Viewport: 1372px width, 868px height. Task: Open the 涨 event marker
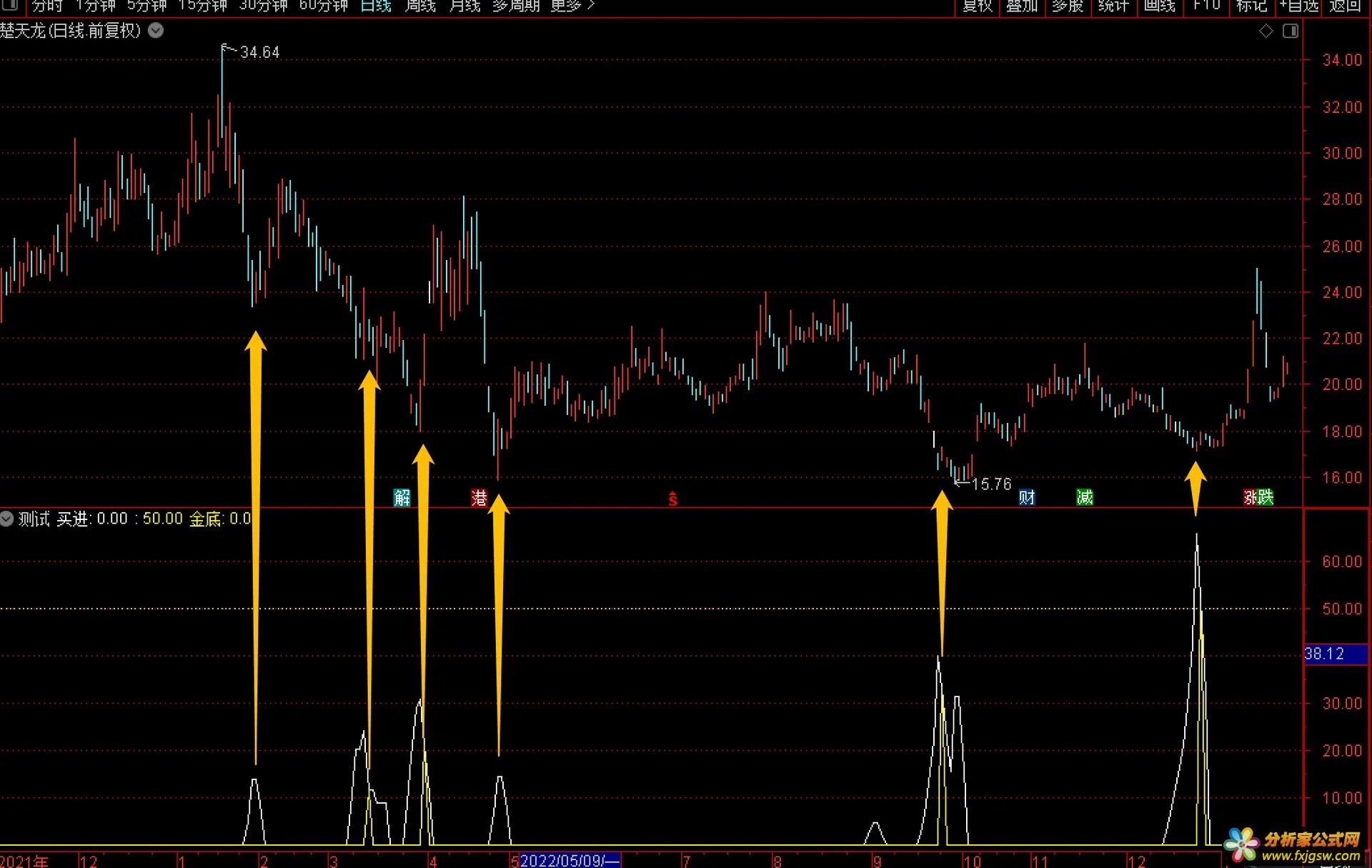[1251, 497]
